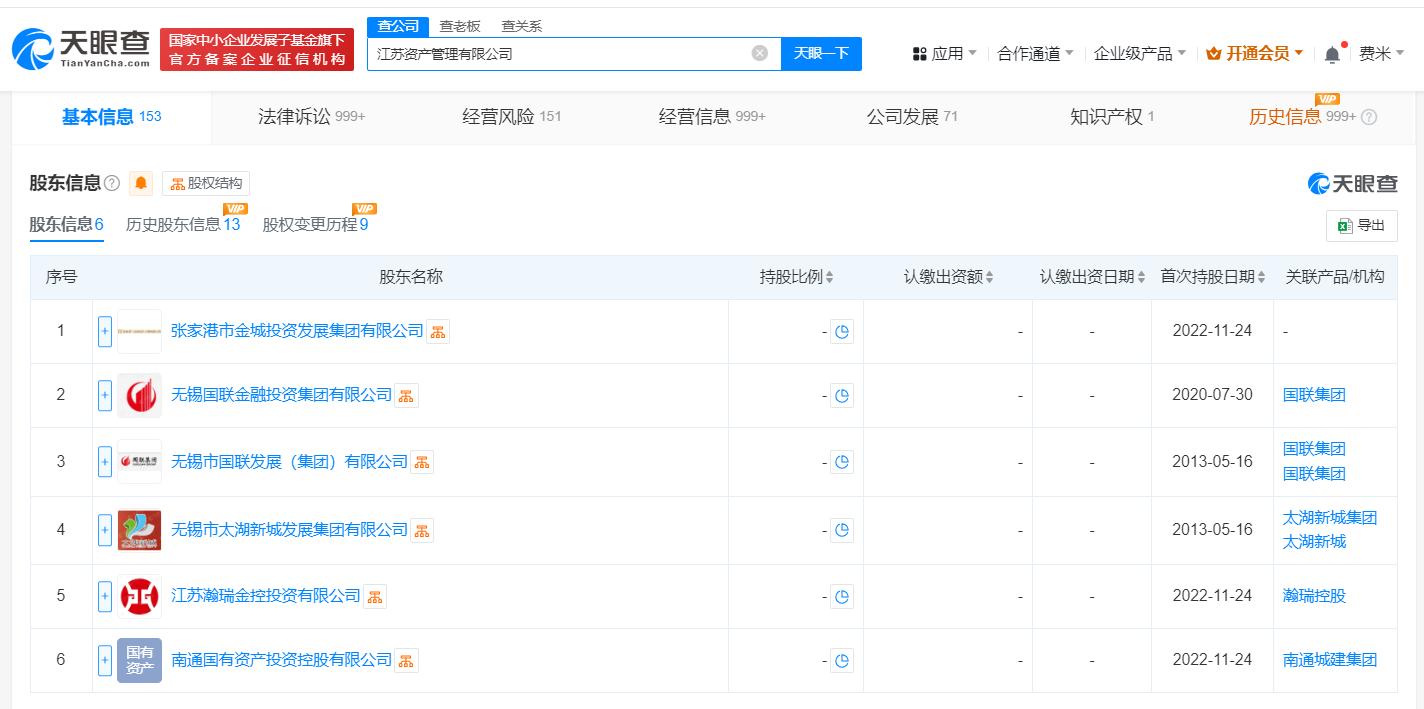
Task: Click the pie chart icon in row 2
Action: click(842, 396)
